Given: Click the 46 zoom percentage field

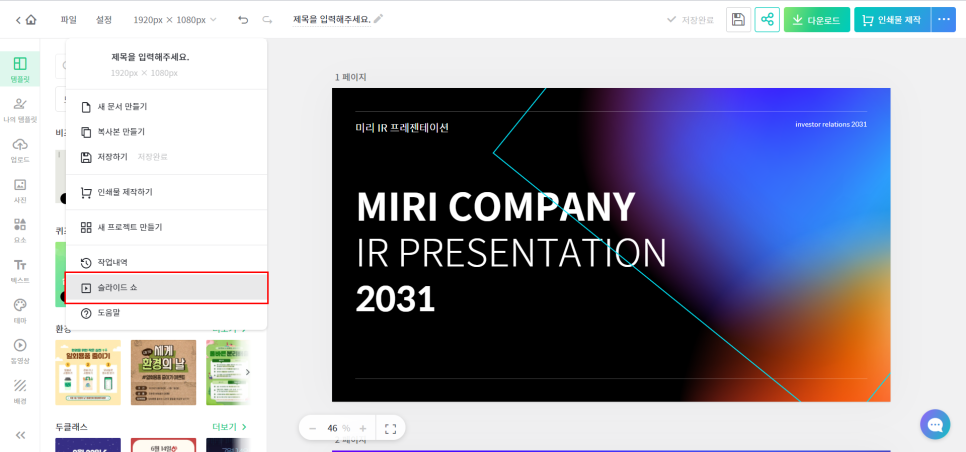Looking at the screenshot, I should click(333, 428).
